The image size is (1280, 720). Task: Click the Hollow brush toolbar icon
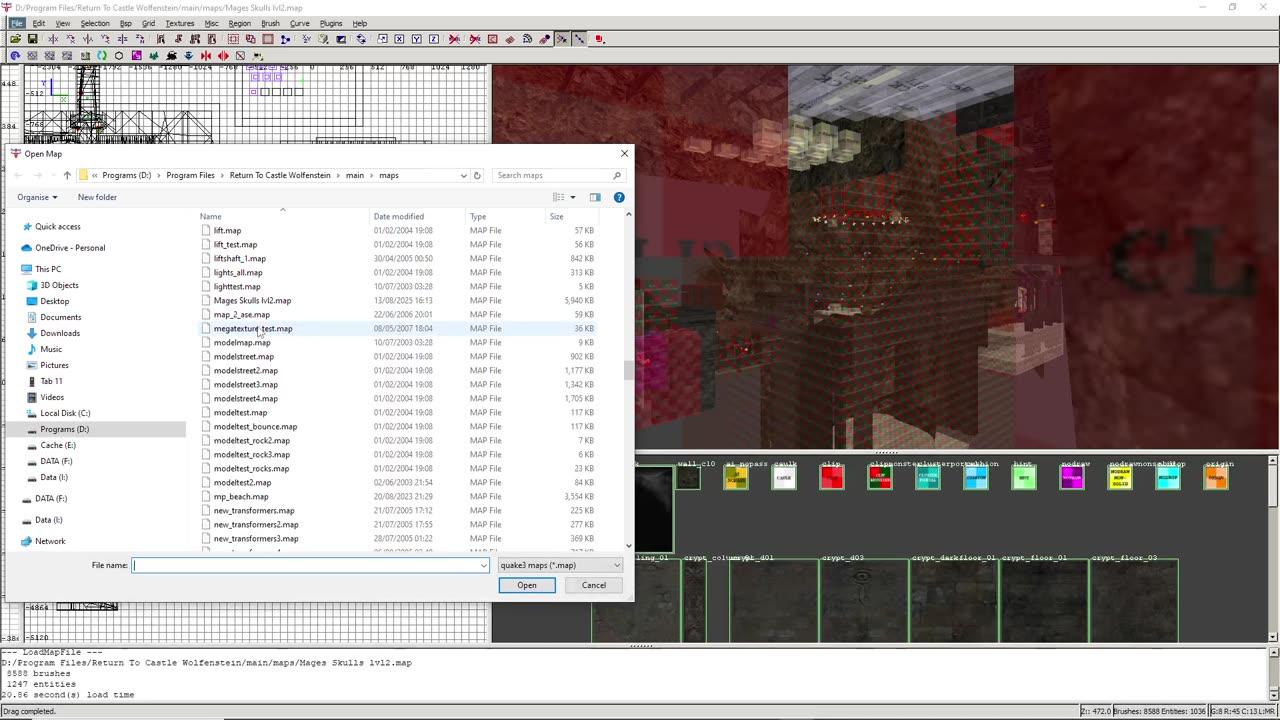tap(267, 39)
